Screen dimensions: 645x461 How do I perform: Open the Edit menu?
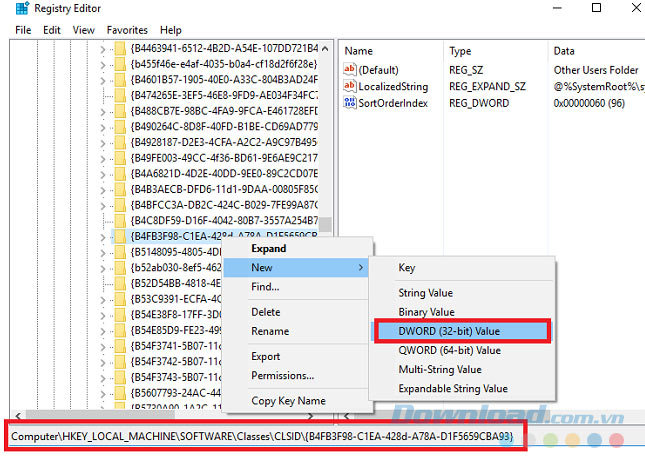coord(51,30)
